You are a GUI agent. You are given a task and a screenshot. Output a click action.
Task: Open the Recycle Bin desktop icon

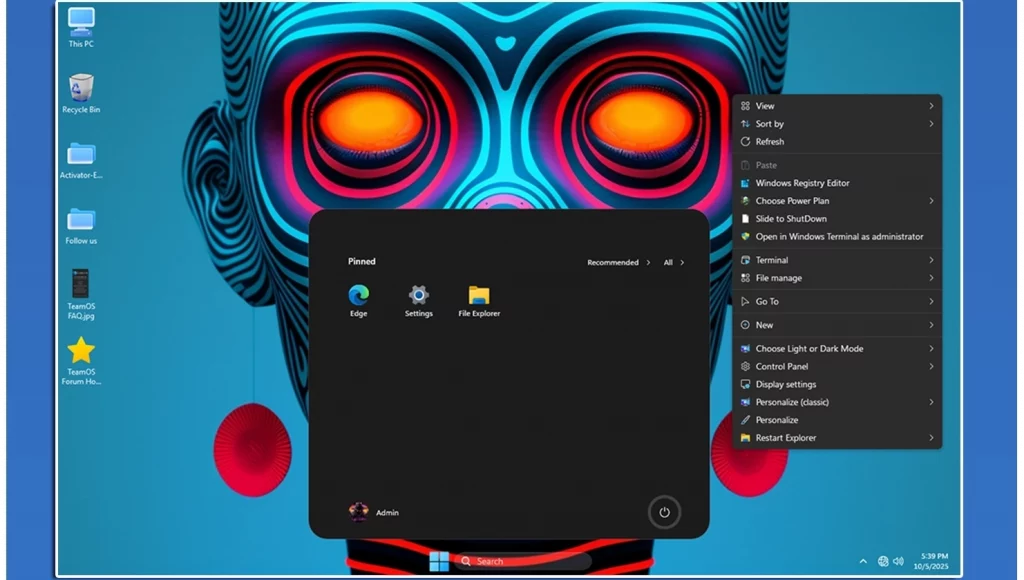tap(81, 90)
